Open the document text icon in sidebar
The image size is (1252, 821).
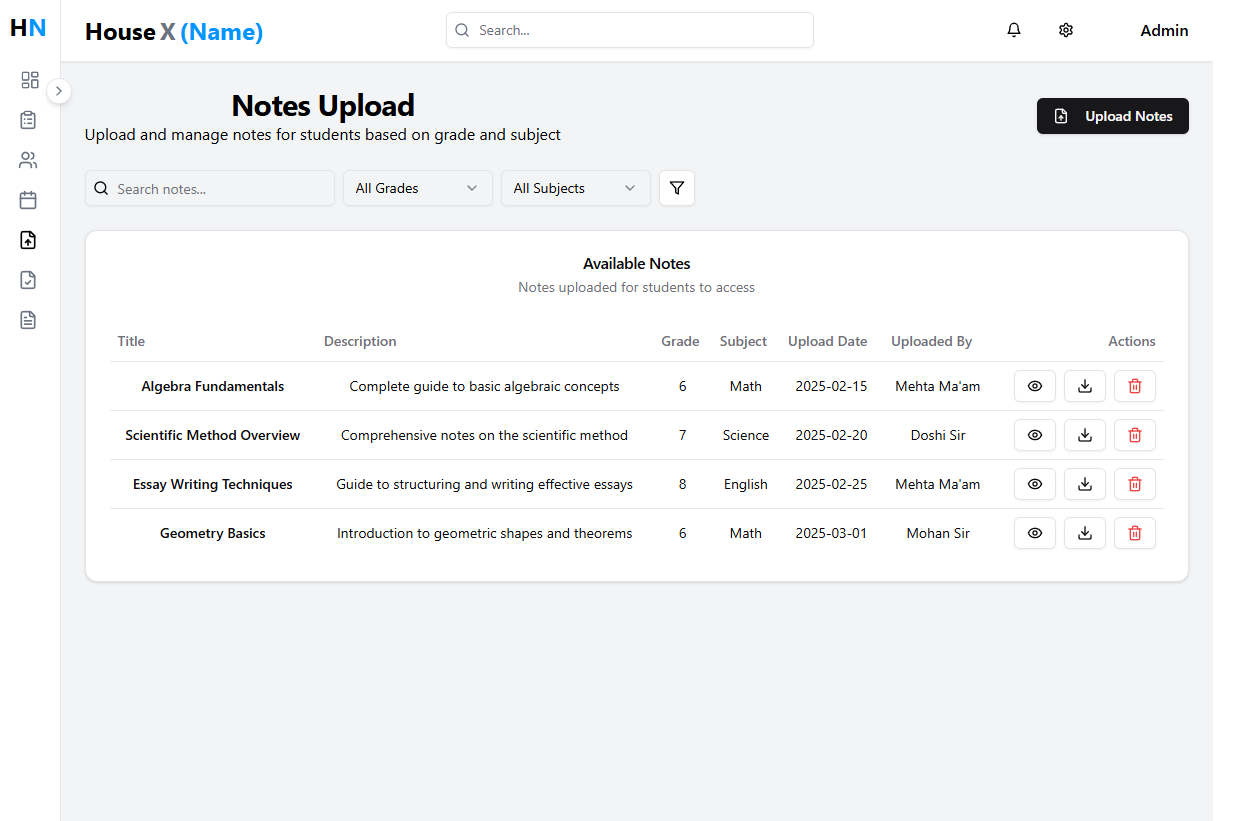pyautogui.click(x=29, y=320)
